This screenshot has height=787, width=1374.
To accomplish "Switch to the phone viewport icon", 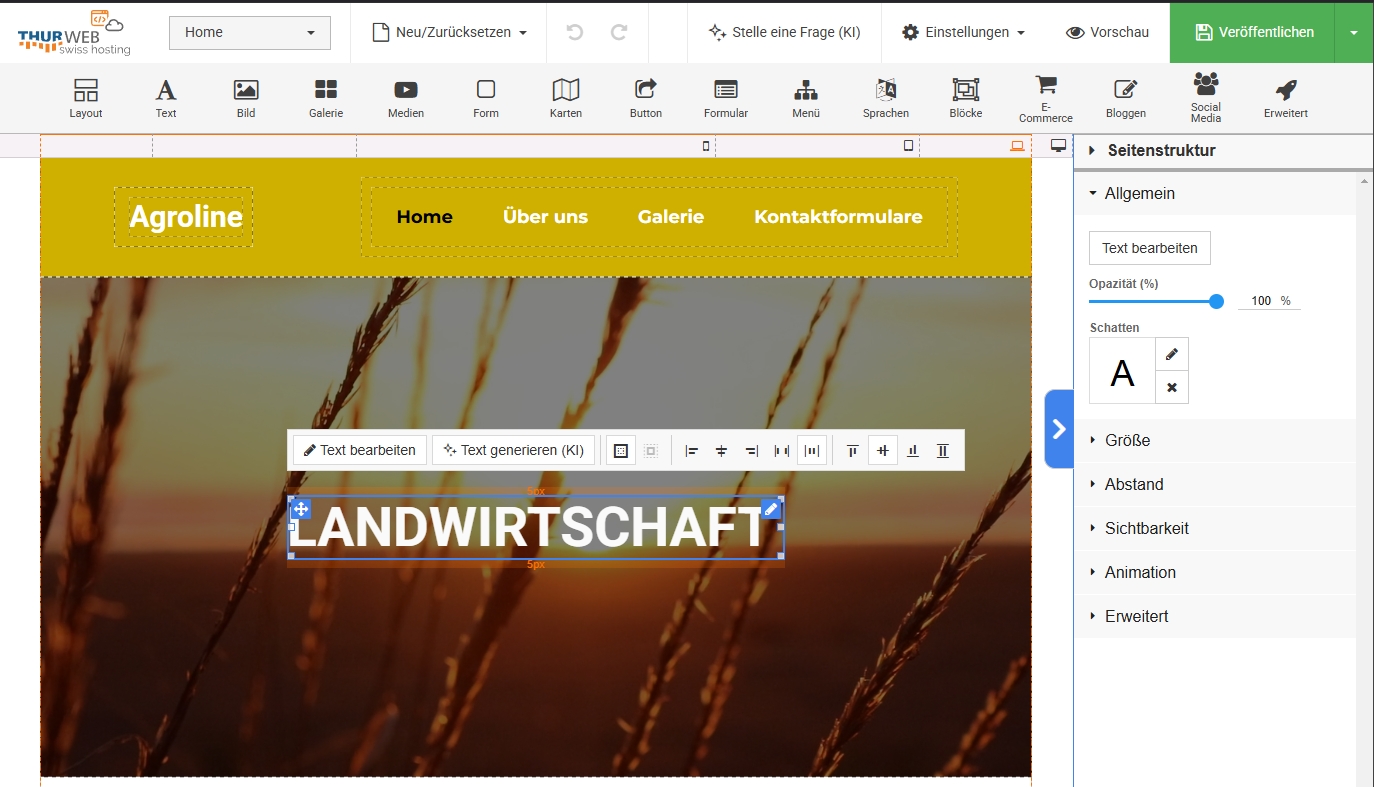I will click(706, 146).
